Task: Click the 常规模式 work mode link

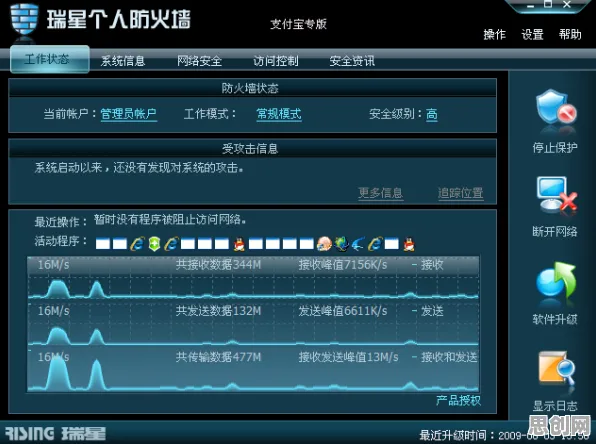Action: (x=279, y=114)
